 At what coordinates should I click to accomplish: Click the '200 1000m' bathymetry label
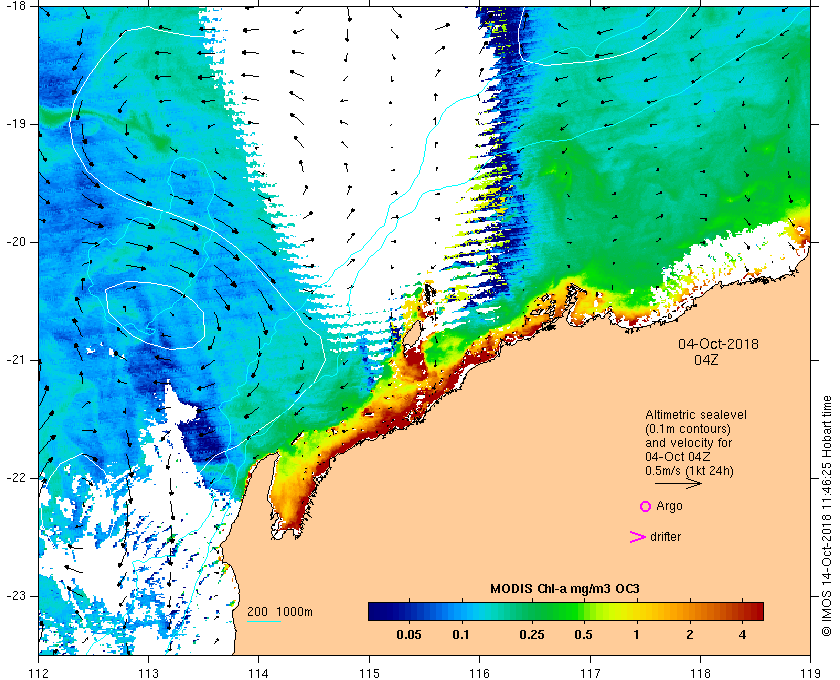point(280,612)
